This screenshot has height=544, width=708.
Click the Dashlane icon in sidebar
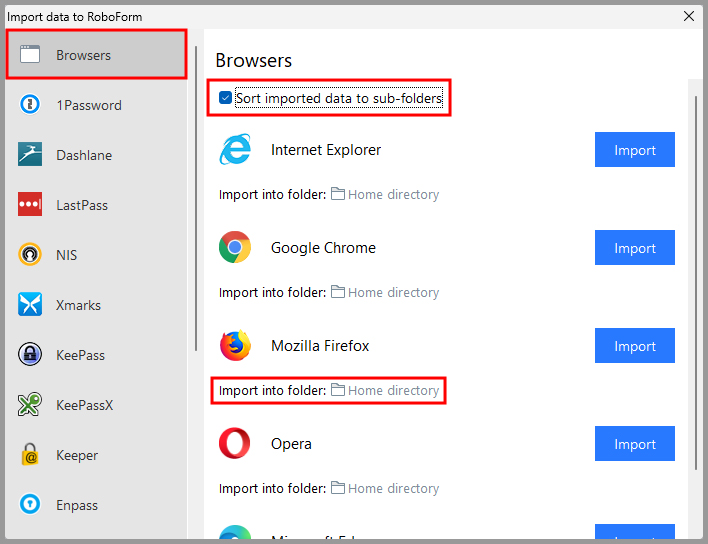click(30, 155)
